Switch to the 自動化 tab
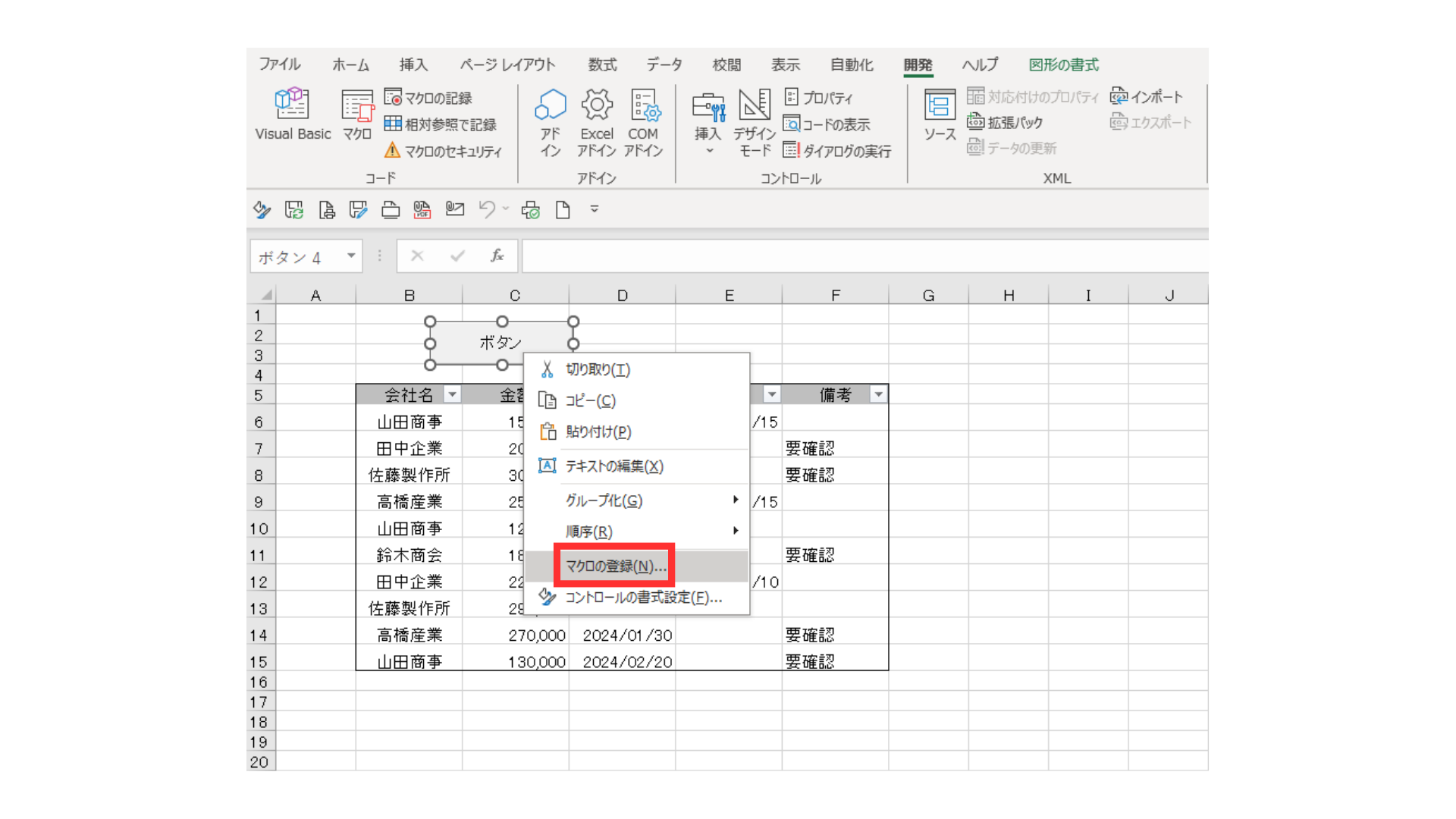1456x819 pixels. 852,64
